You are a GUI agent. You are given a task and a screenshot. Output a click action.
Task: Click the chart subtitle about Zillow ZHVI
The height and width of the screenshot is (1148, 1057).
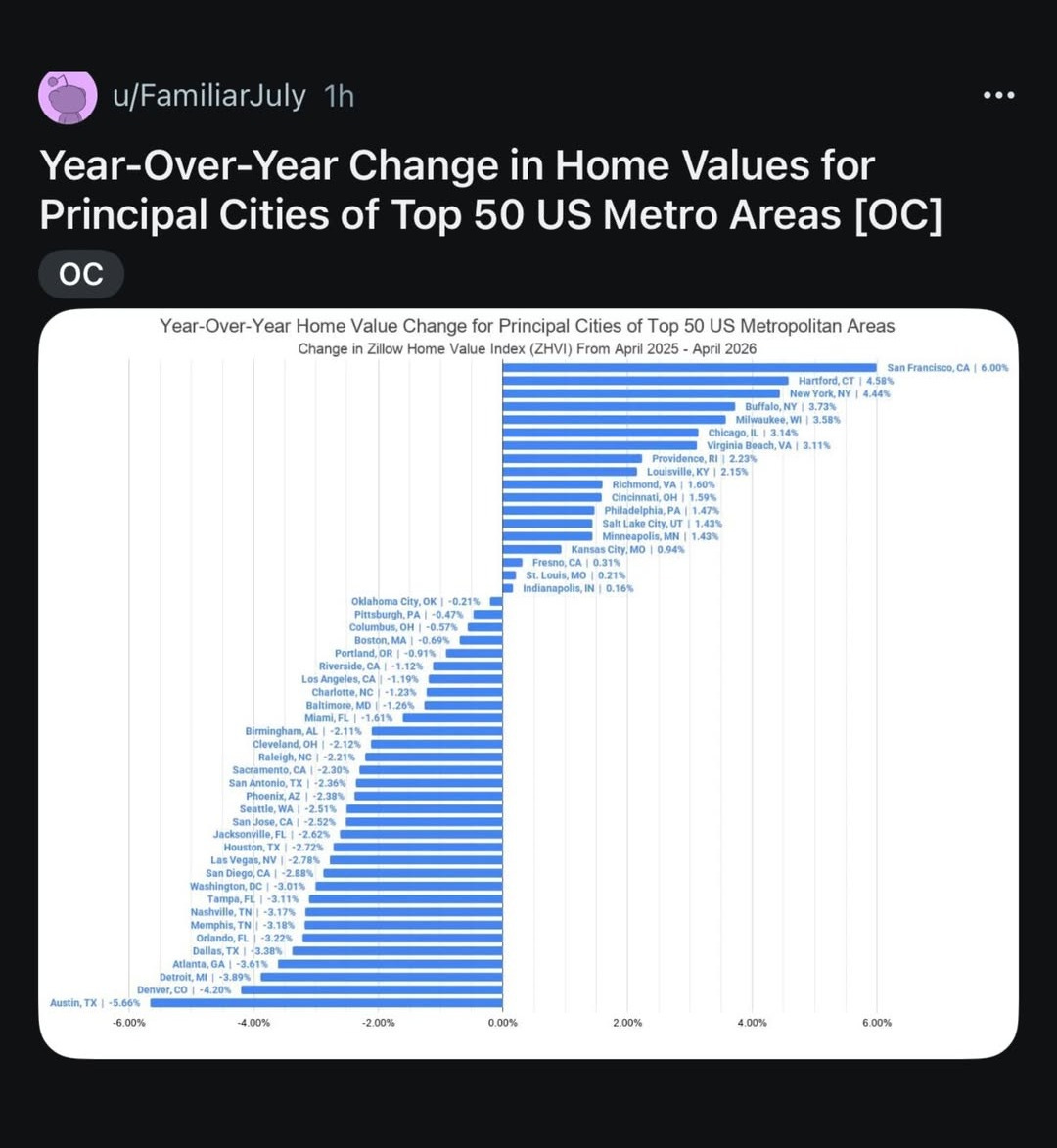(528, 348)
